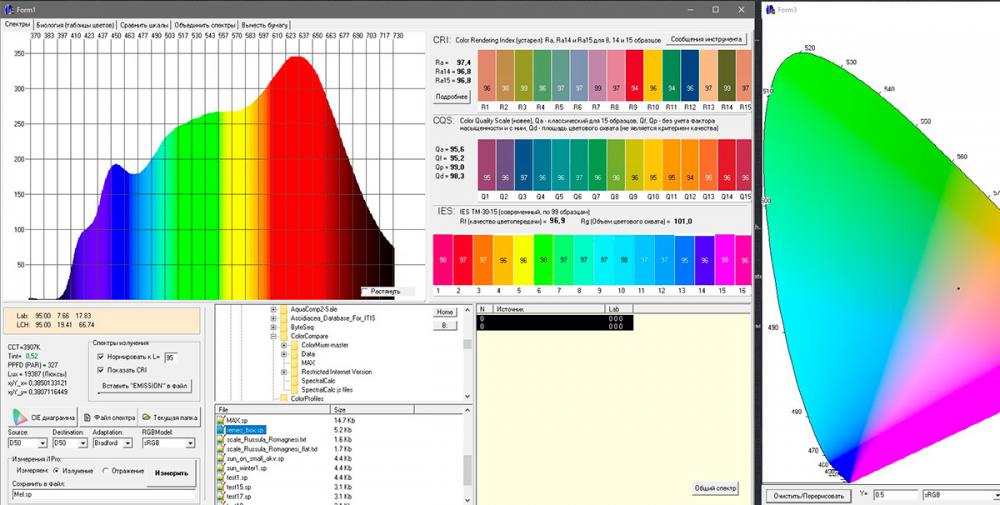Click the SpectralCalc folder icon
Screen dimensions: 1000x505
[x=295, y=381]
